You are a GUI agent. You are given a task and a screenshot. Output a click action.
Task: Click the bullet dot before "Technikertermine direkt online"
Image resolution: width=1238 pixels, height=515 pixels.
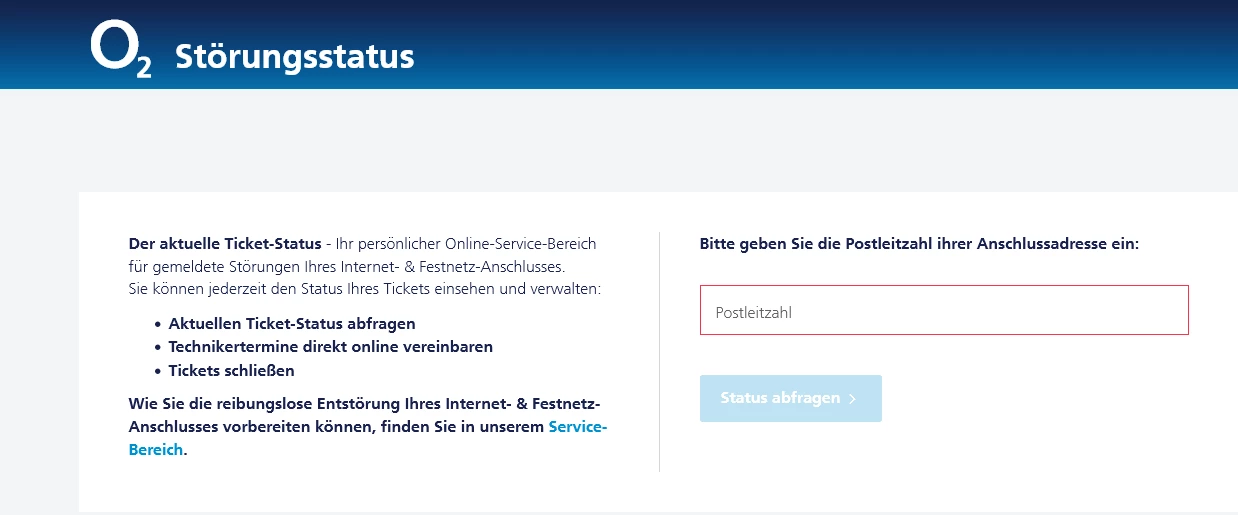[158, 348]
